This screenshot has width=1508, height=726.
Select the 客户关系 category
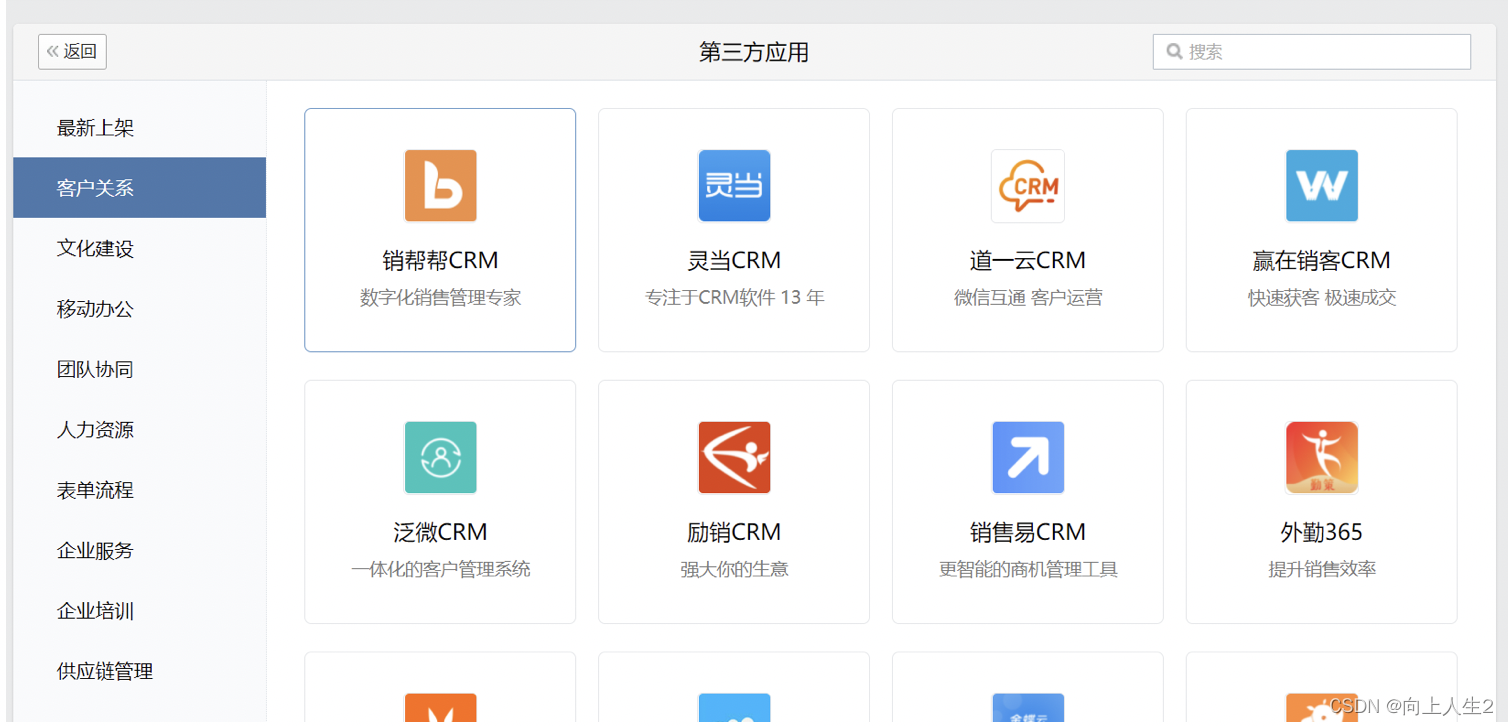click(140, 188)
